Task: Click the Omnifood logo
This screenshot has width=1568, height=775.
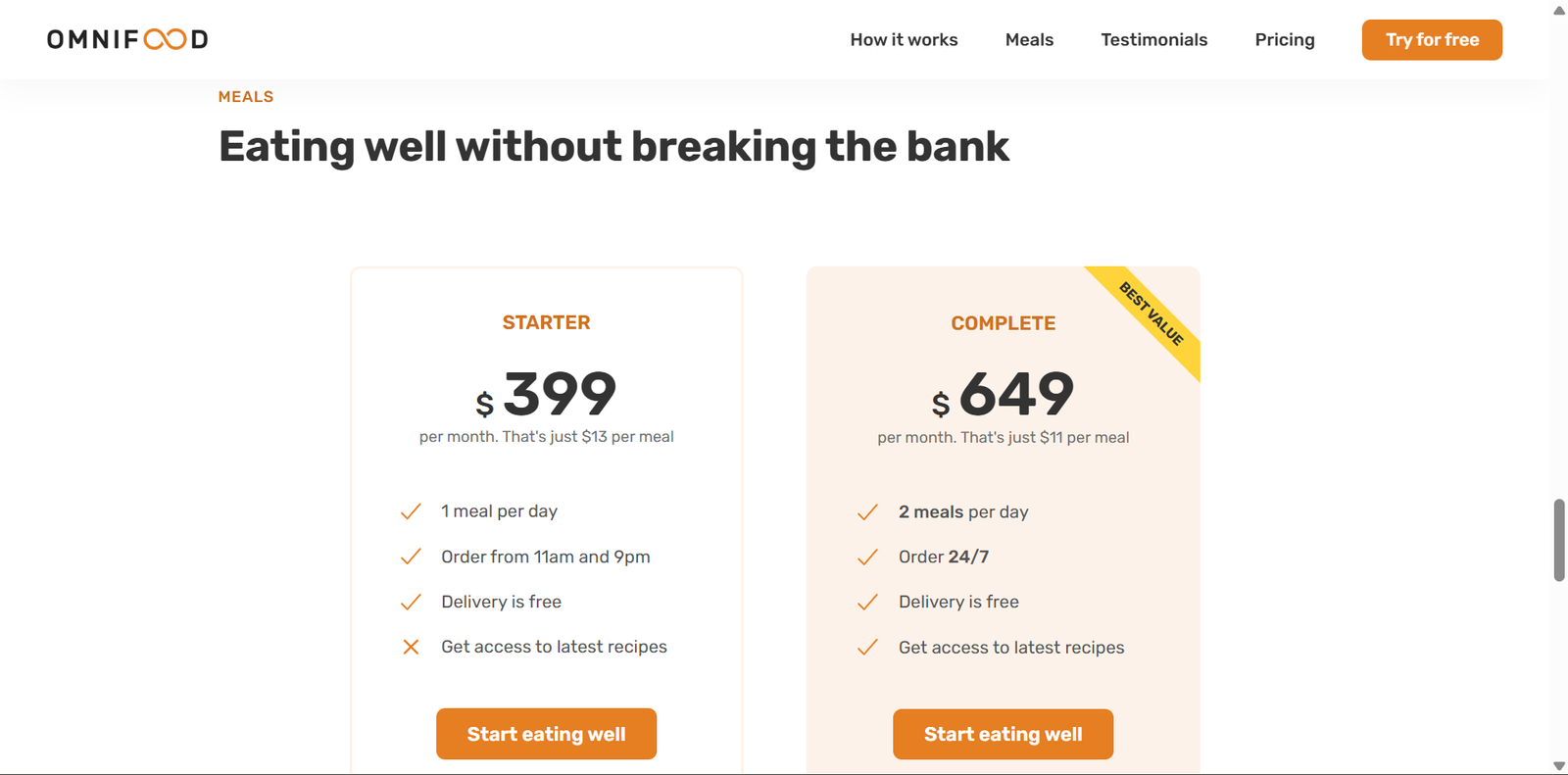Action: pyautogui.click(x=127, y=39)
